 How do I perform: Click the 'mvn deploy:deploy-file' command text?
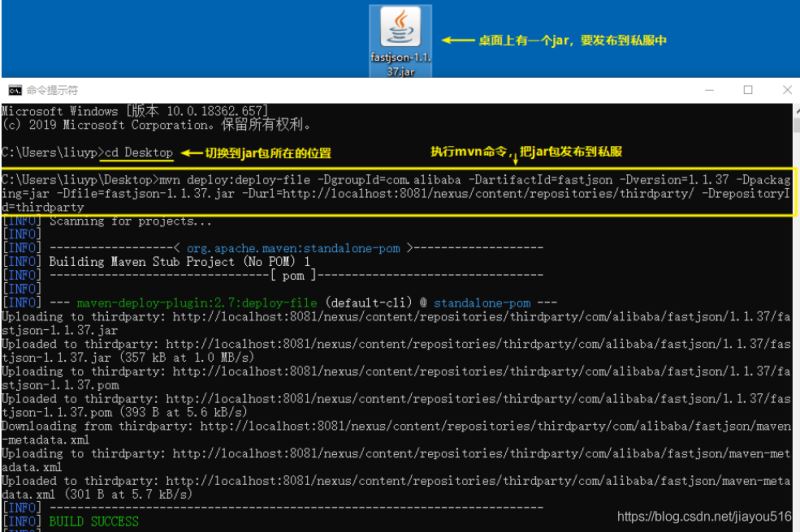(235, 180)
